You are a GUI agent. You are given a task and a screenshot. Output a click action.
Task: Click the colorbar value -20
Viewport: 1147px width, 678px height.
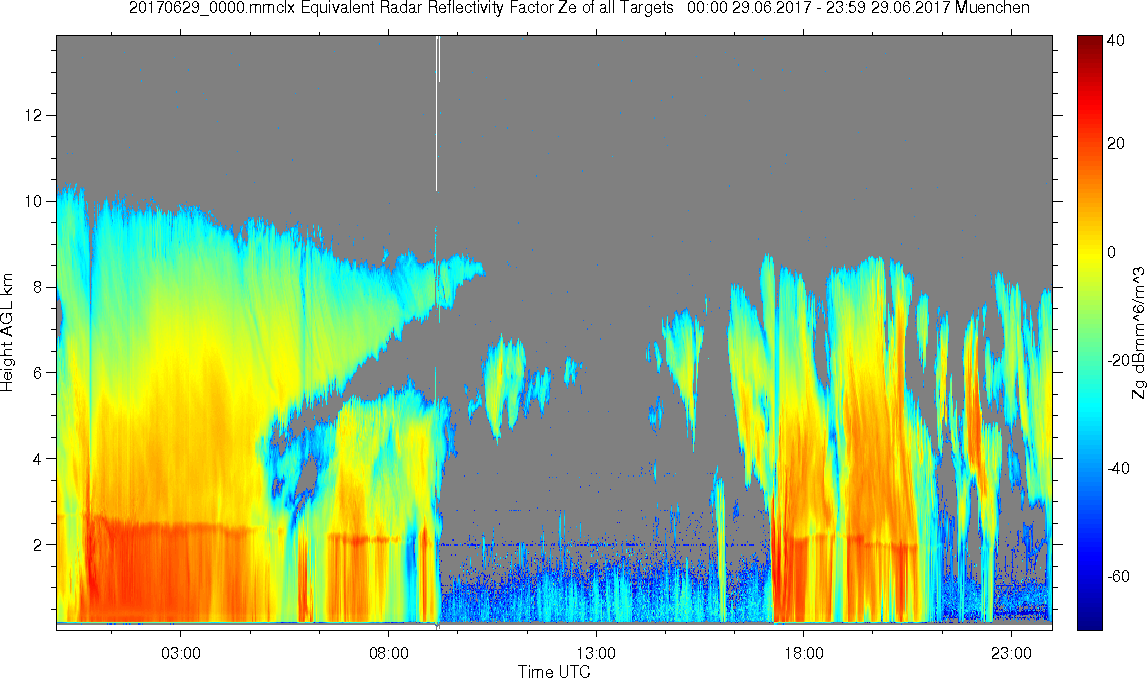[x=1118, y=361]
